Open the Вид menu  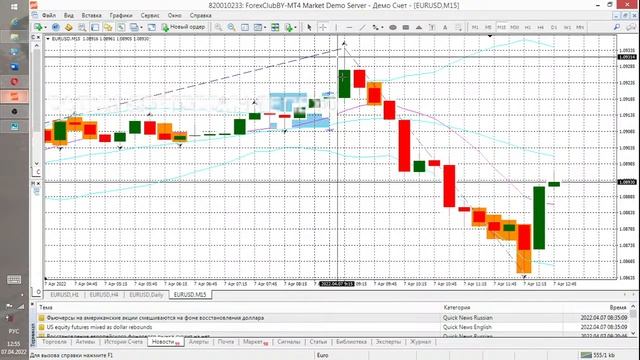coord(69,16)
